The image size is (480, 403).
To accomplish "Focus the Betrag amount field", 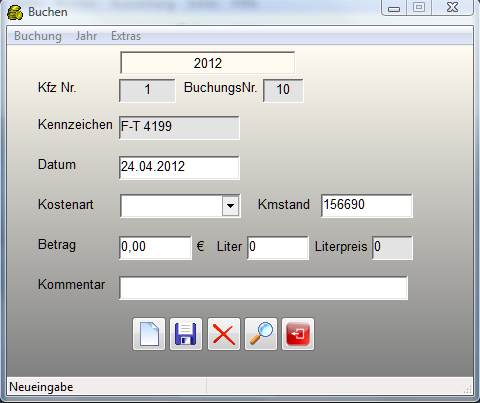I will 155,248.
